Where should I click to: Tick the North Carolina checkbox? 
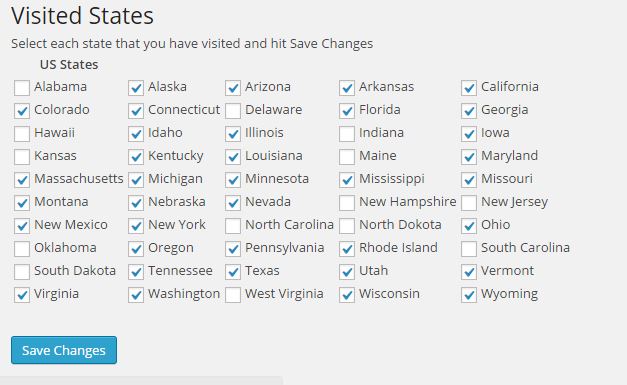tap(233, 226)
